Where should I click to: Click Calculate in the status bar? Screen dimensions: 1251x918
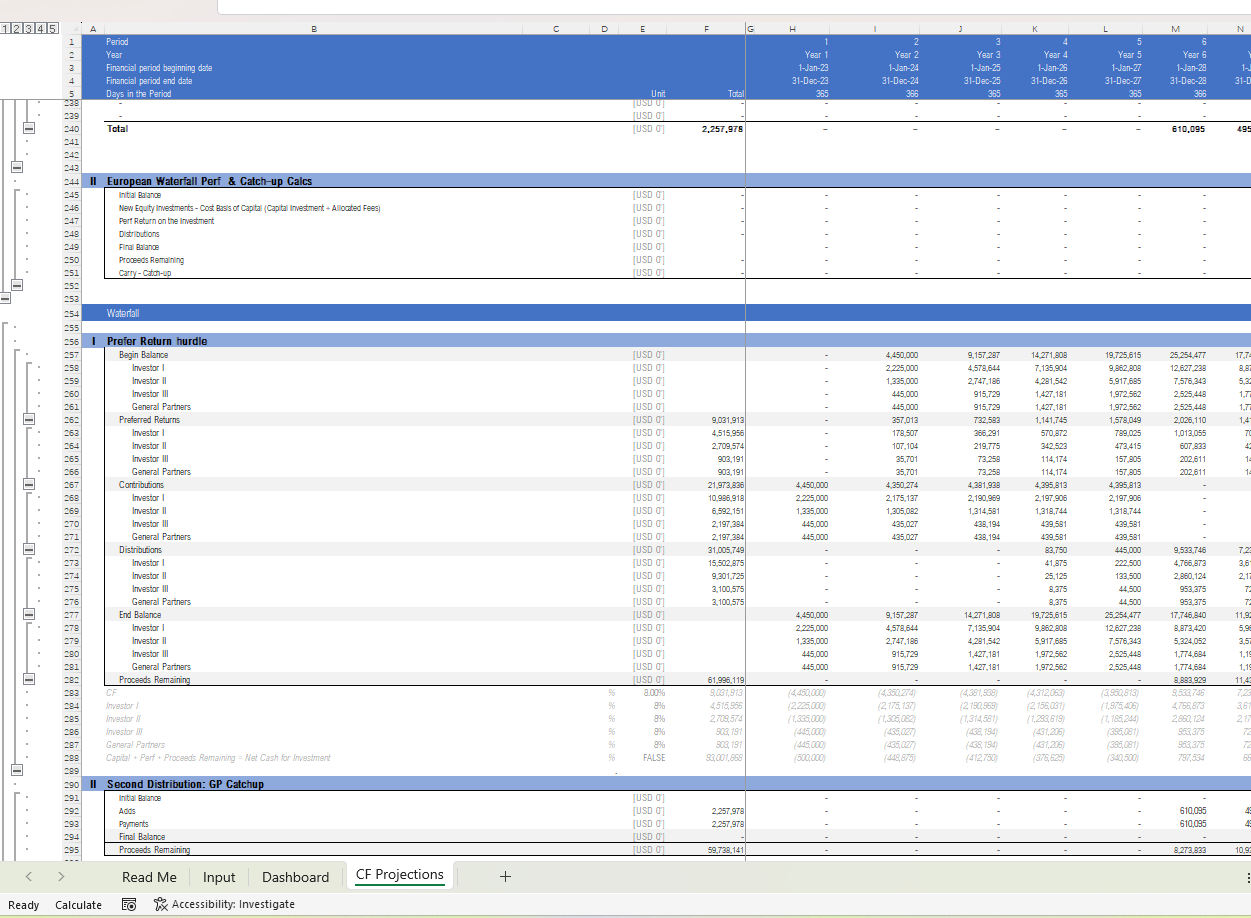78,904
